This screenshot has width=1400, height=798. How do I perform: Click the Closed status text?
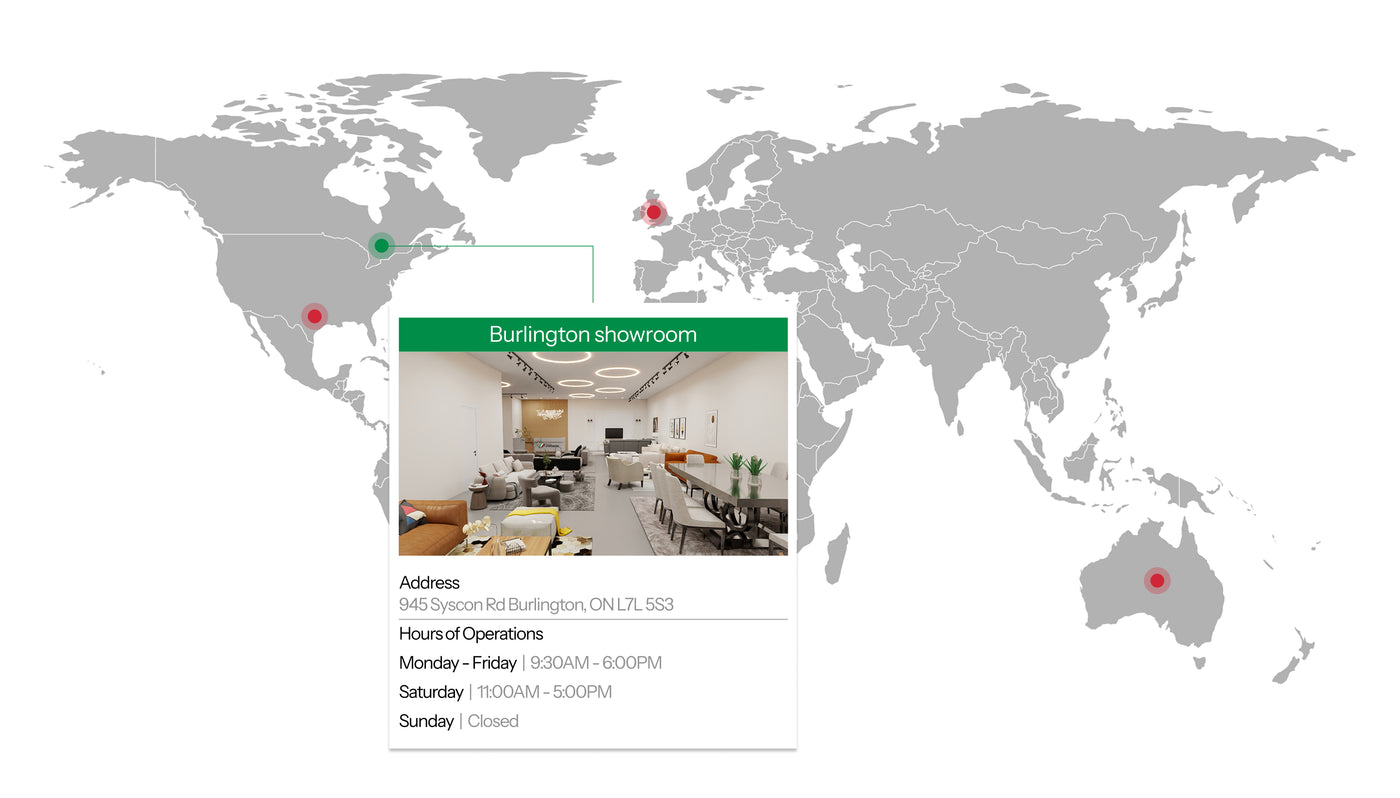click(493, 721)
